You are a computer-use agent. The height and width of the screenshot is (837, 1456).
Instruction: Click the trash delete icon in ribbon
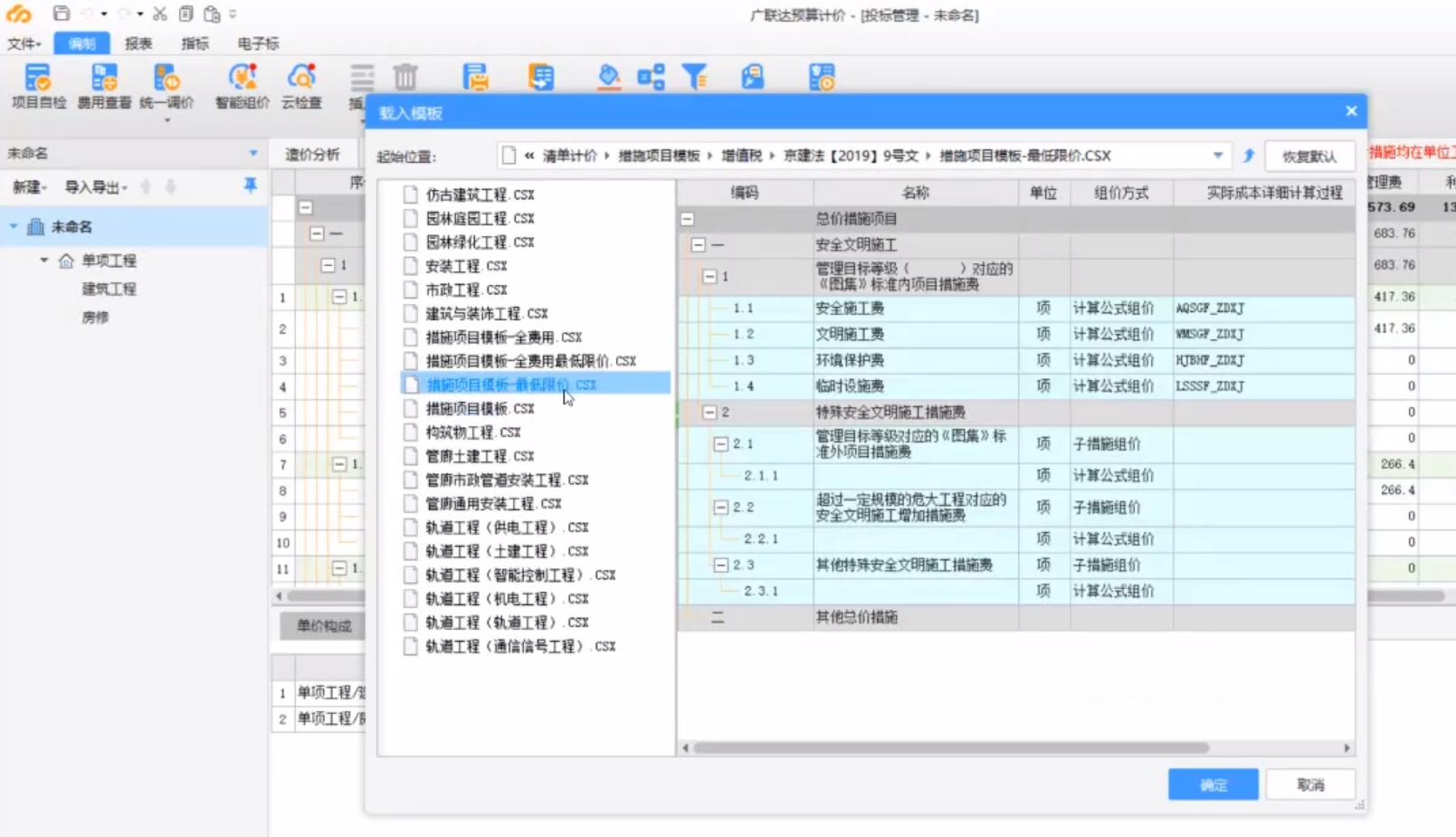pyautogui.click(x=405, y=77)
